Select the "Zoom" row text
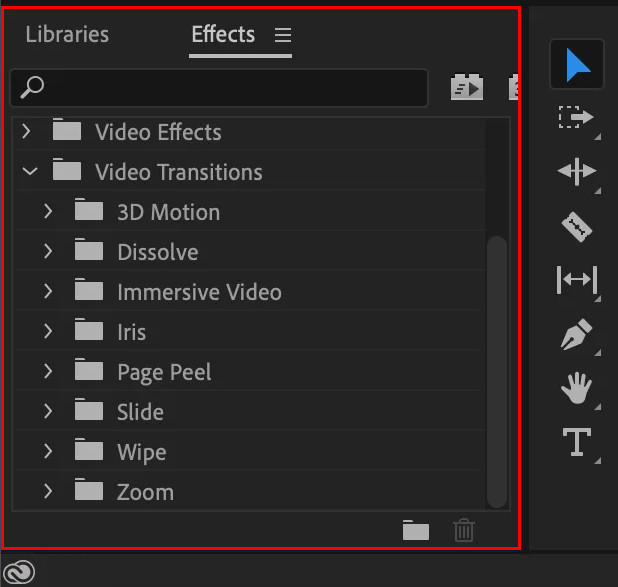The image size is (618, 587). (145, 493)
